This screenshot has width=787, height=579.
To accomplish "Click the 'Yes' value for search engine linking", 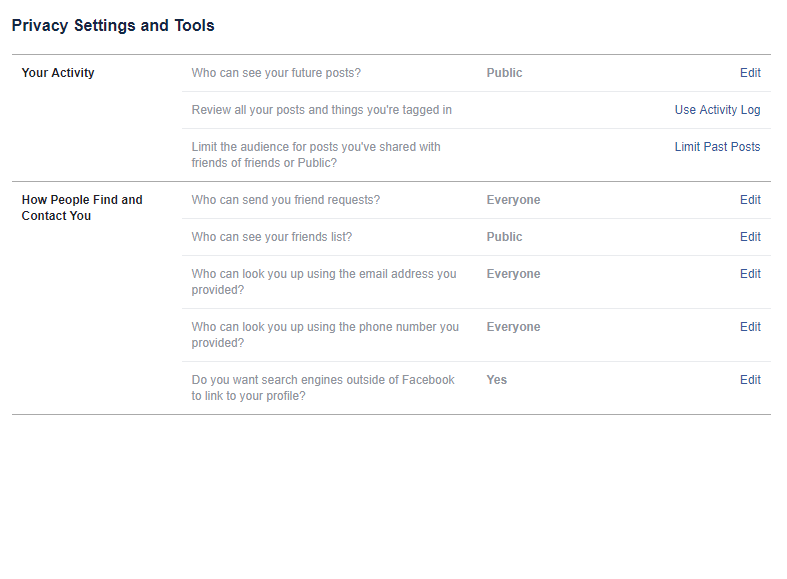I will point(497,380).
